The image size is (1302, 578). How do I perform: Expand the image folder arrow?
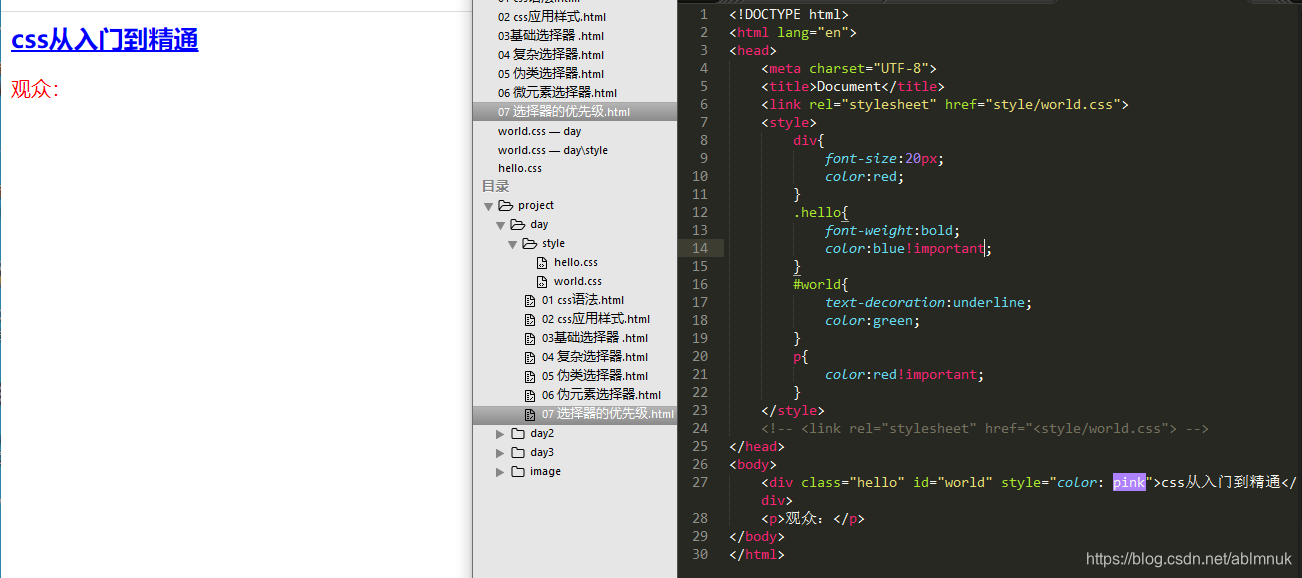click(x=500, y=471)
